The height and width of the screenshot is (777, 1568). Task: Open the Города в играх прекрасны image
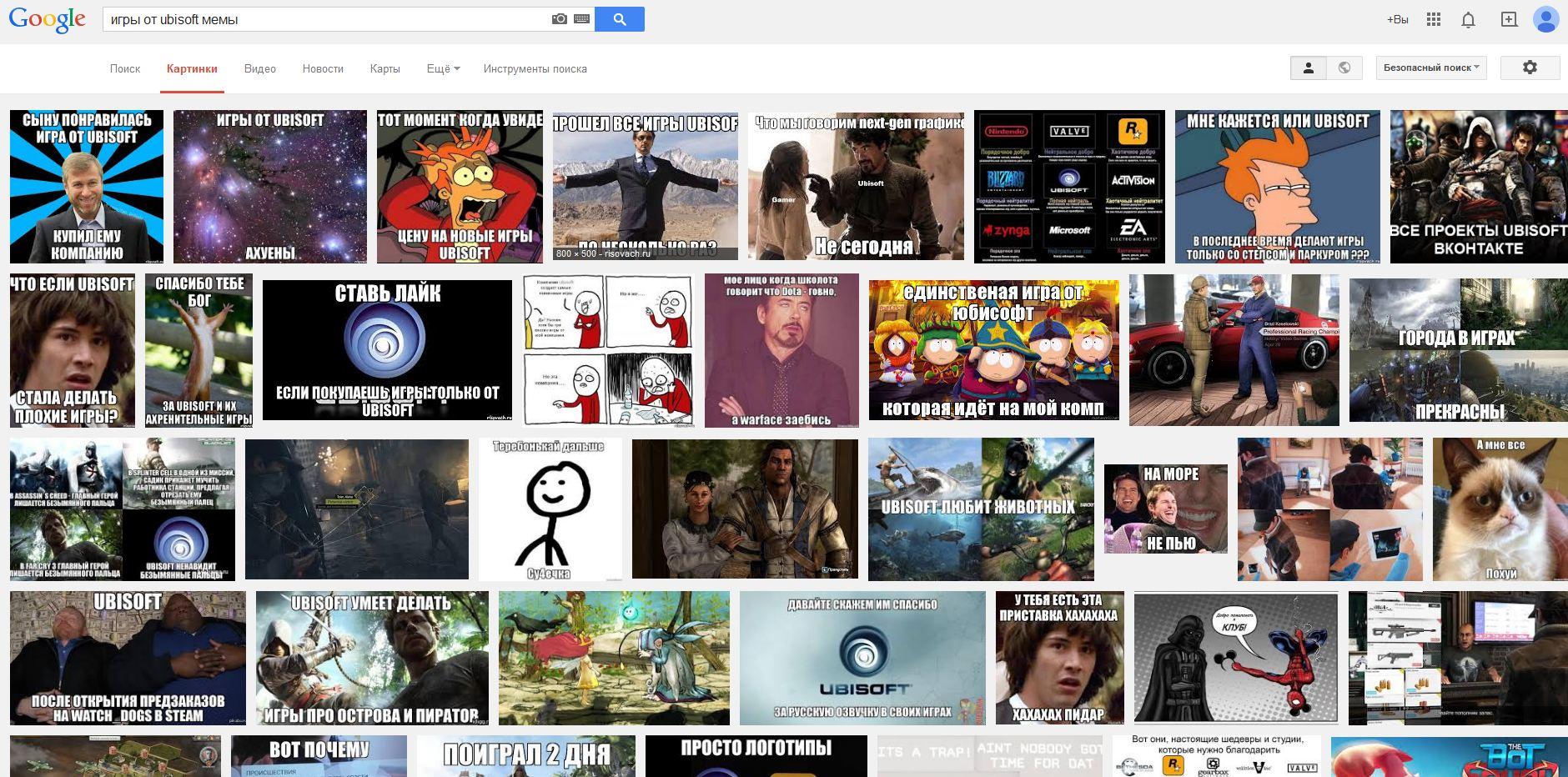[1459, 350]
